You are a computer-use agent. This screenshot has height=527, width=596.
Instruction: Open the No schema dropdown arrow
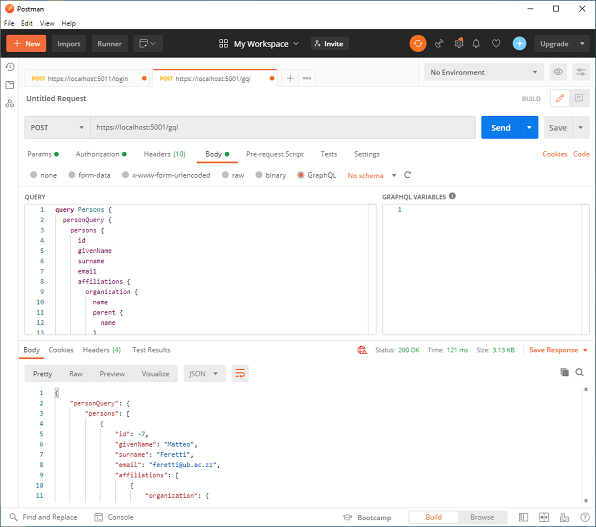pos(394,175)
